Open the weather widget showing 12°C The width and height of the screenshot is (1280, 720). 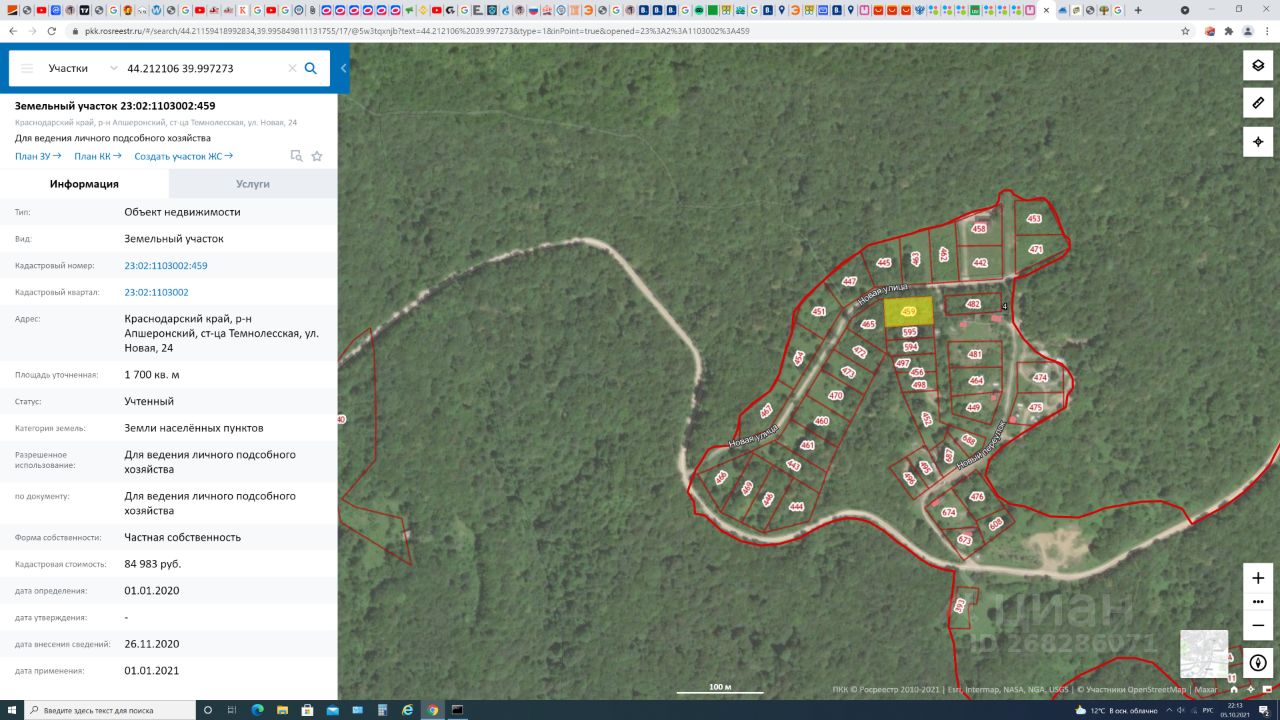(x=1116, y=710)
